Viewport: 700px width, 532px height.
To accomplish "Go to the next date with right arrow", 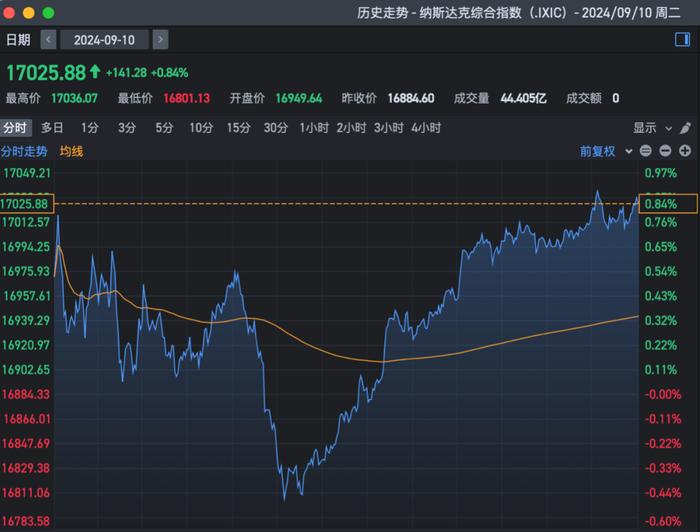I will click(160, 40).
